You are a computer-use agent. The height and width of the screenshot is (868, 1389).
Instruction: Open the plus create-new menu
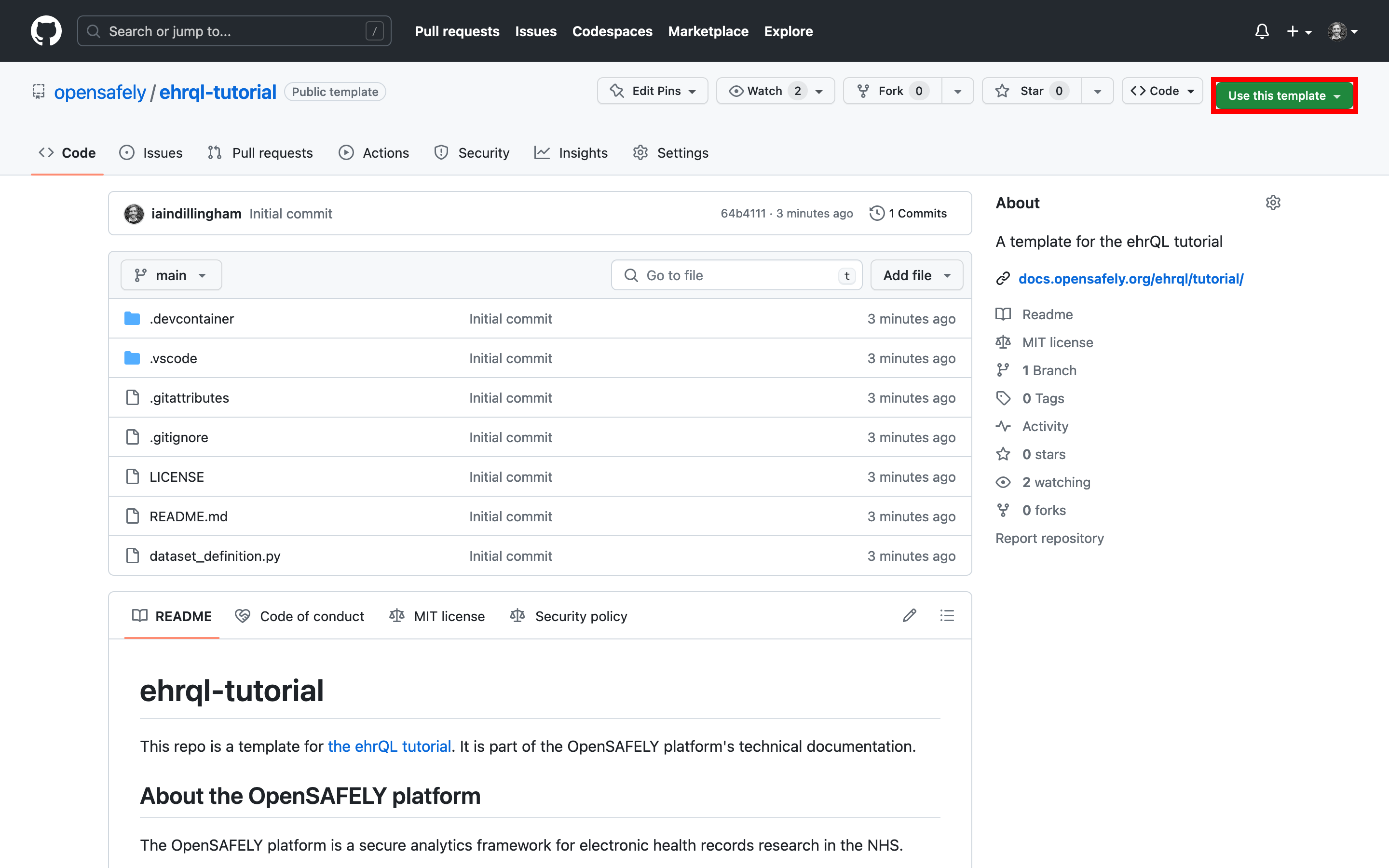(1299, 31)
